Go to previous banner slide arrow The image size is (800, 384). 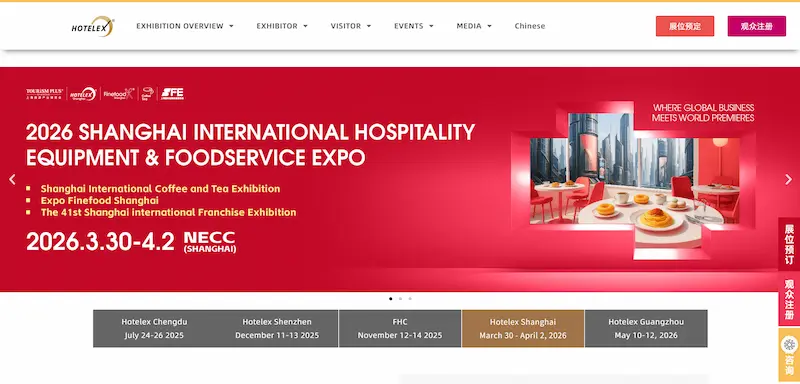click(12, 180)
